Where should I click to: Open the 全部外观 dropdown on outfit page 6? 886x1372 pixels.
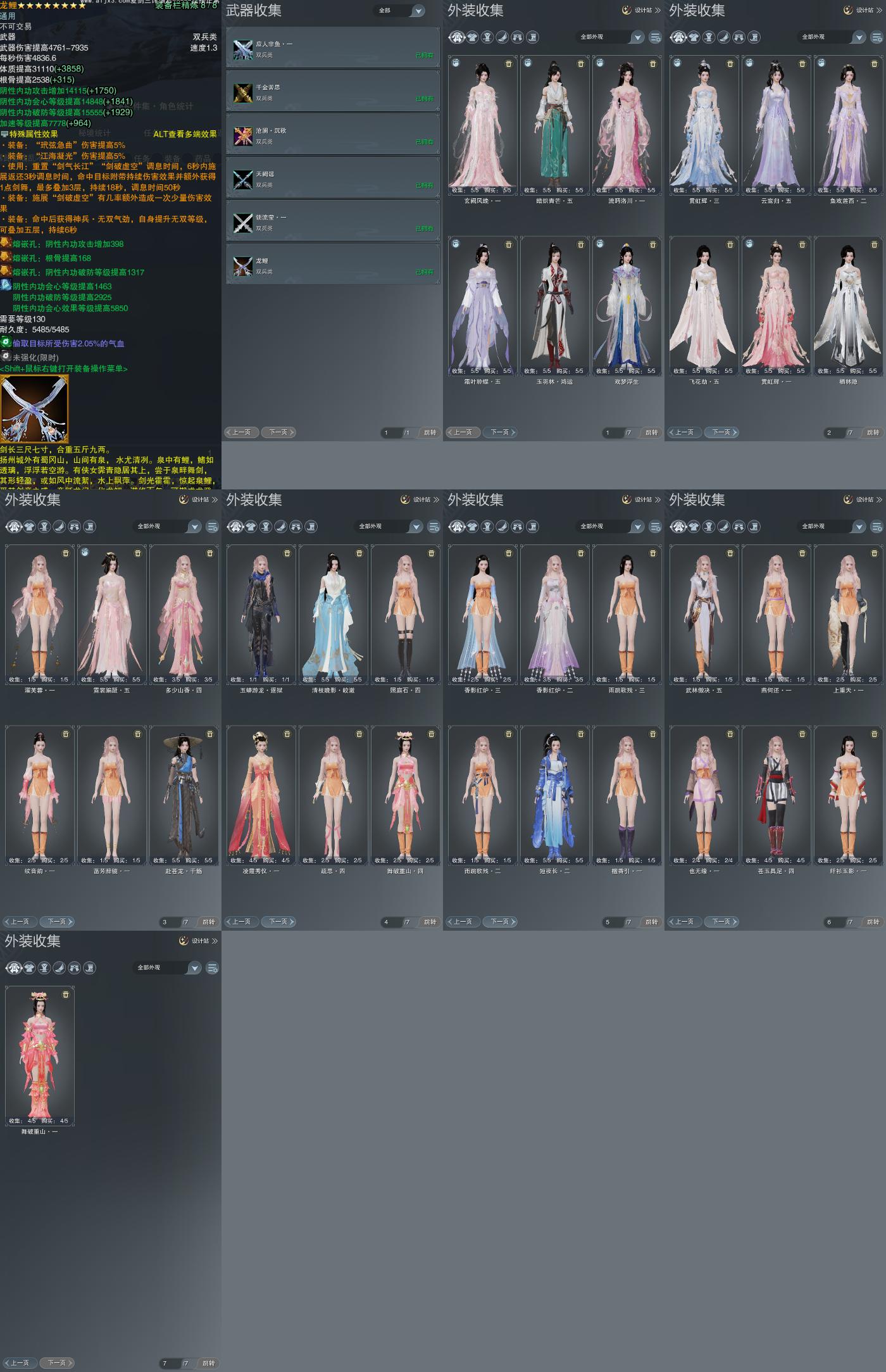pos(832,527)
